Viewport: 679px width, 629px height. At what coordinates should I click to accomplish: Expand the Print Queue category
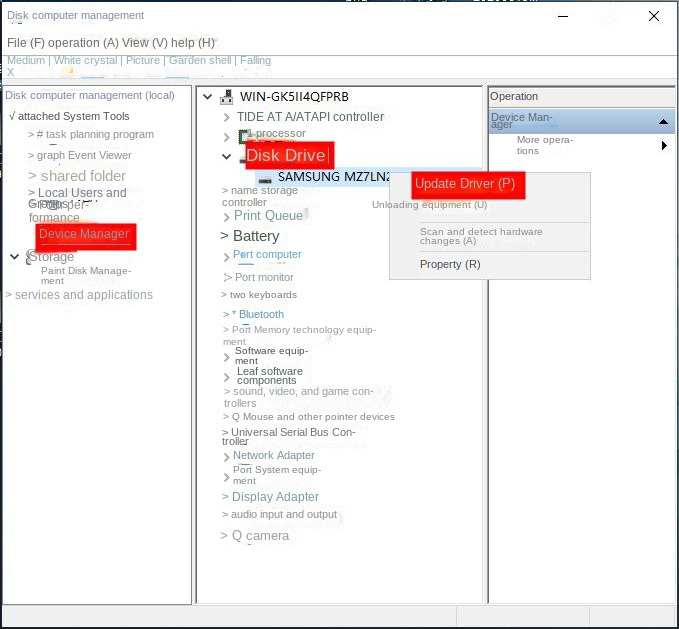(227, 216)
